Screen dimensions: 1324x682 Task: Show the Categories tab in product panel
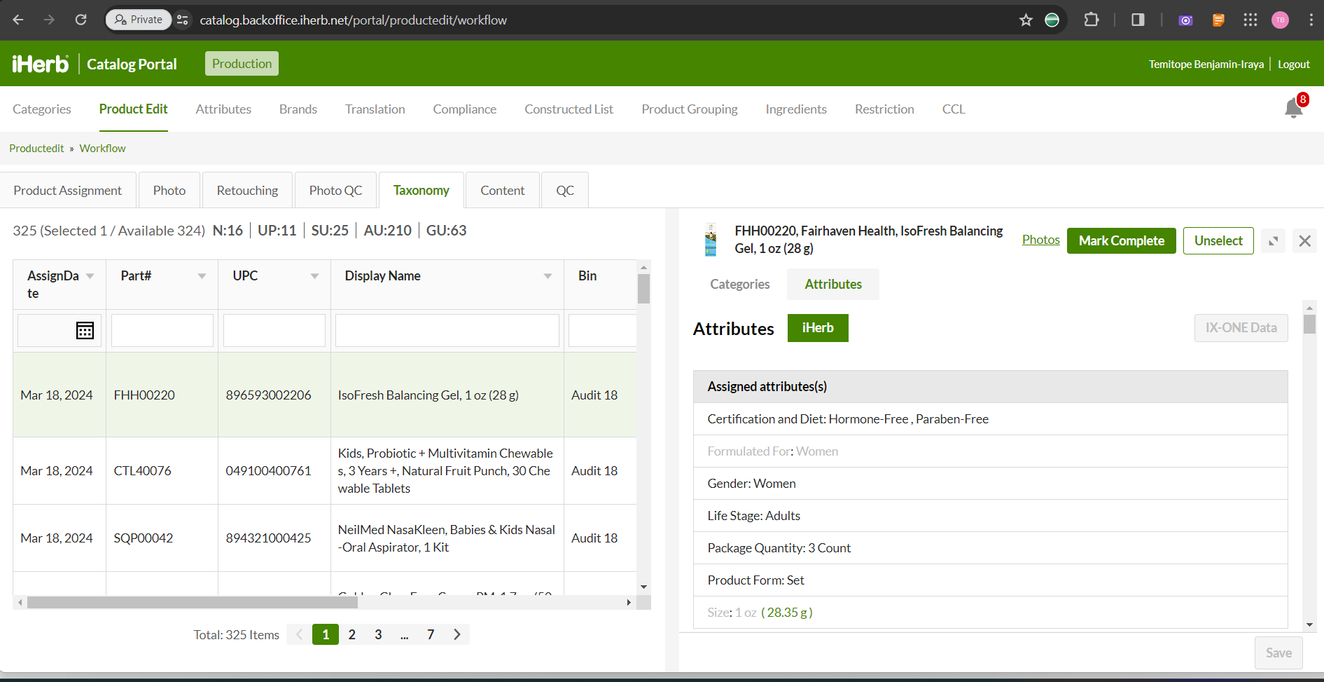coord(740,284)
